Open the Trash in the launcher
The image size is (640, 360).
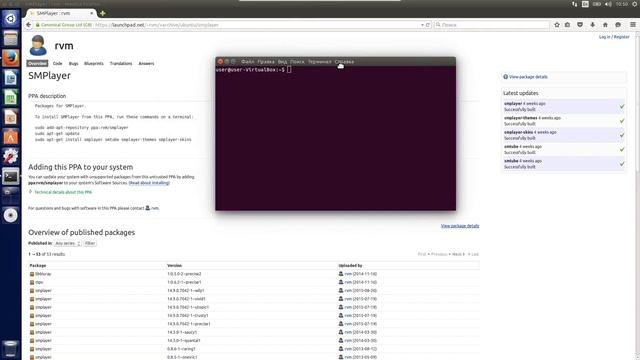click(x=11, y=349)
